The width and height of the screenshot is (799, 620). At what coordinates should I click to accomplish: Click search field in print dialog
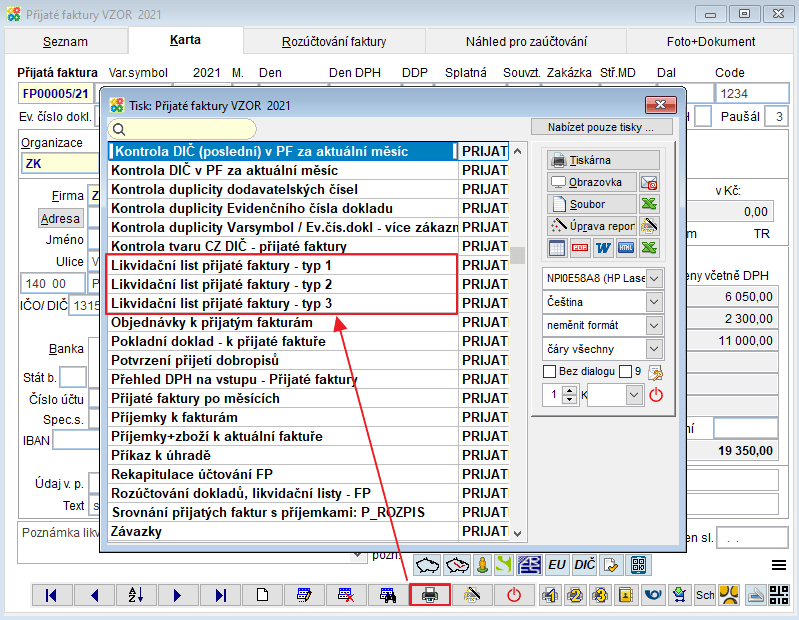182,129
